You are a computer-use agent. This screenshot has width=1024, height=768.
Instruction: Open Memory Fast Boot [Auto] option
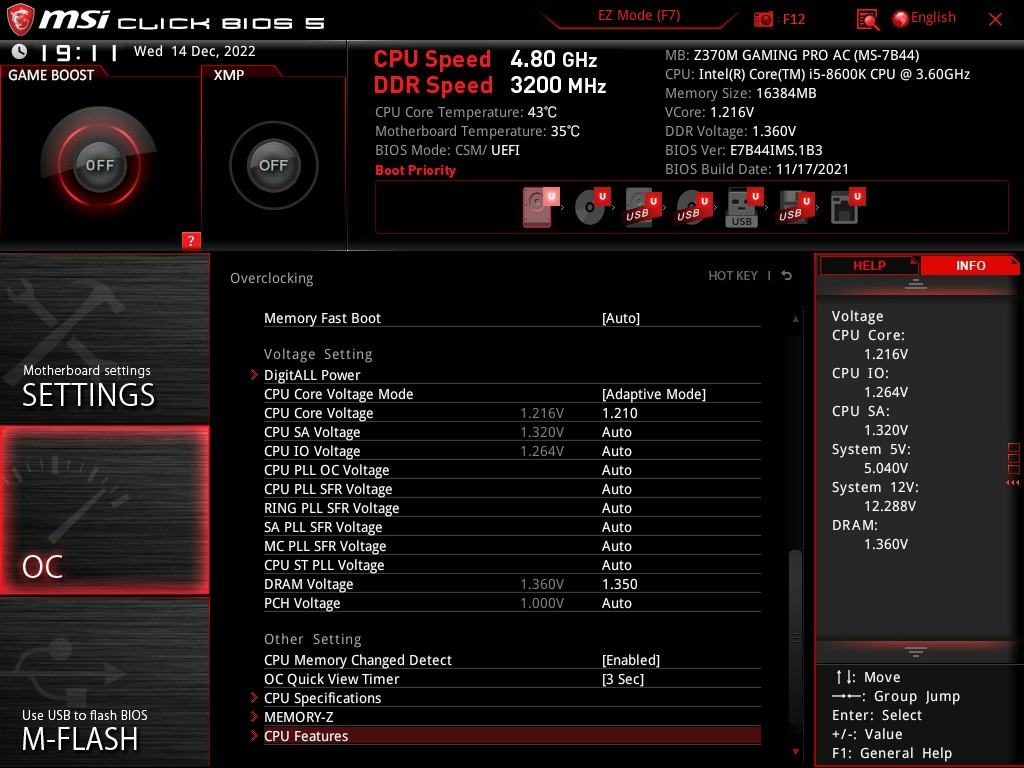coord(512,318)
